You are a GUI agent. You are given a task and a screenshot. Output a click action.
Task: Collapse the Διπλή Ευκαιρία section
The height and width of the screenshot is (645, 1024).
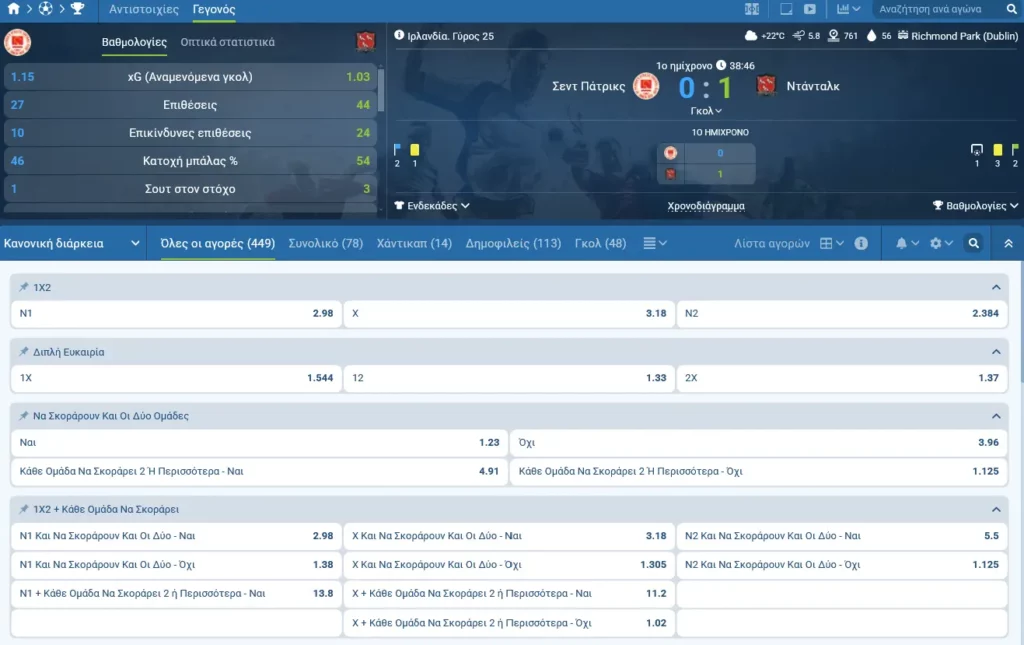996,352
